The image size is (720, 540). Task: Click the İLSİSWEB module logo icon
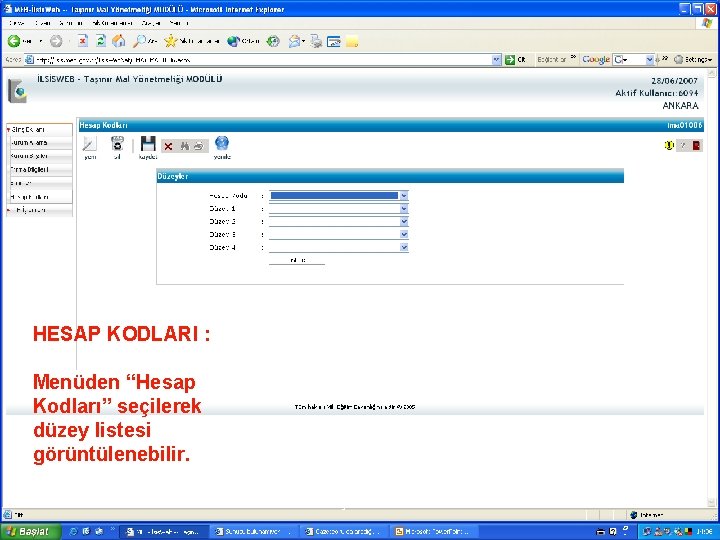tap(17, 91)
